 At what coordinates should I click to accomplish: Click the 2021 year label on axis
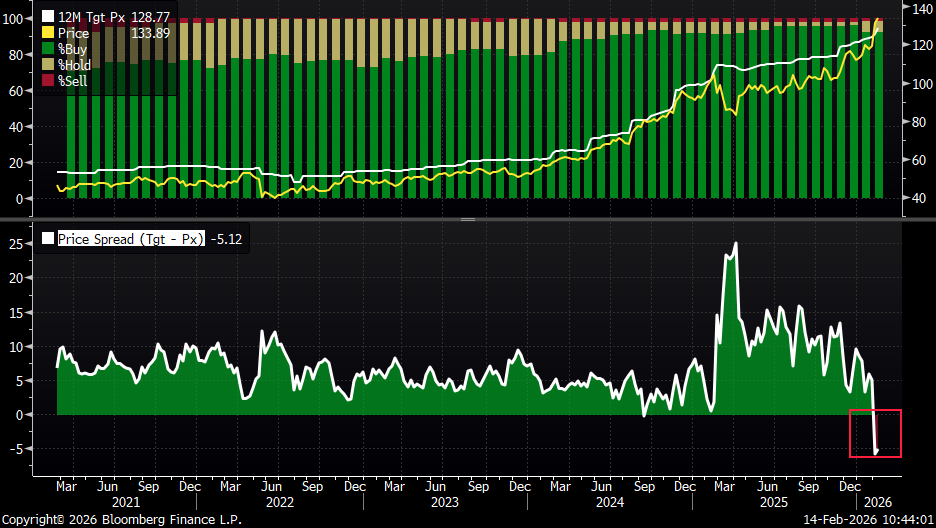pos(126,502)
